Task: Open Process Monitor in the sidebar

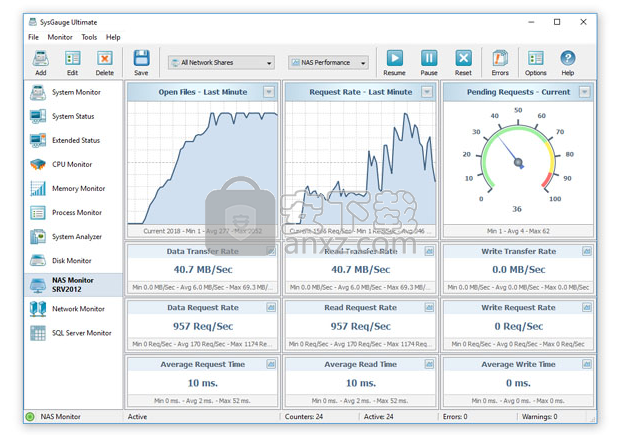Action: (73, 212)
